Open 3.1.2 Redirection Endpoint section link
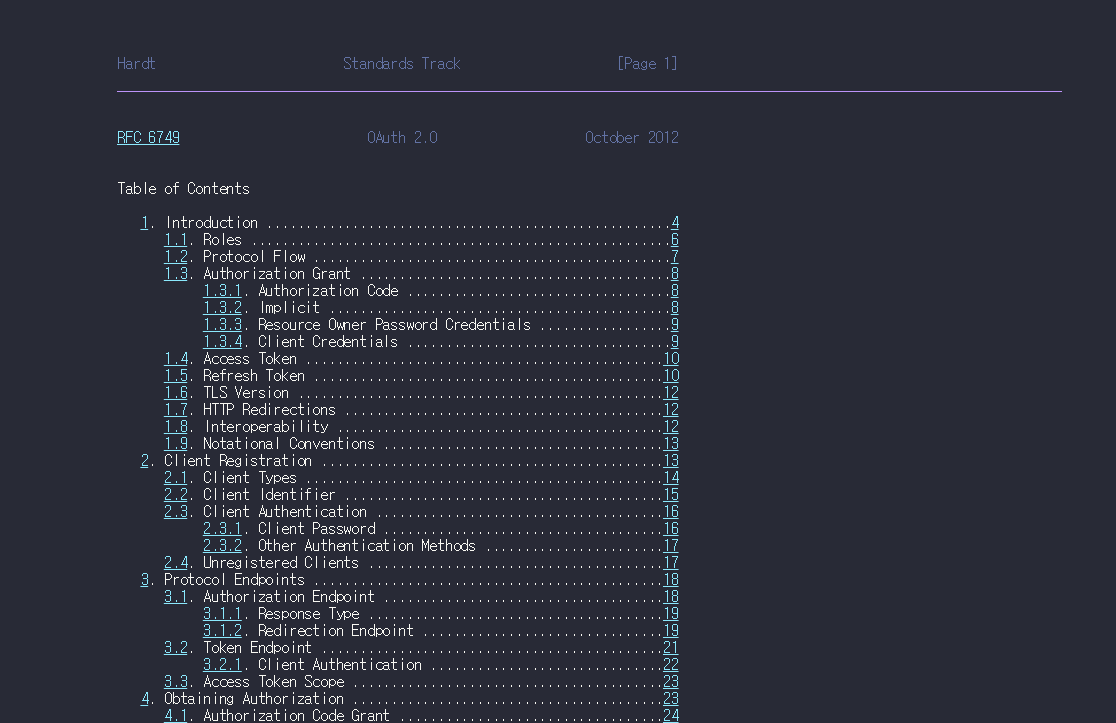 click(x=223, y=631)
